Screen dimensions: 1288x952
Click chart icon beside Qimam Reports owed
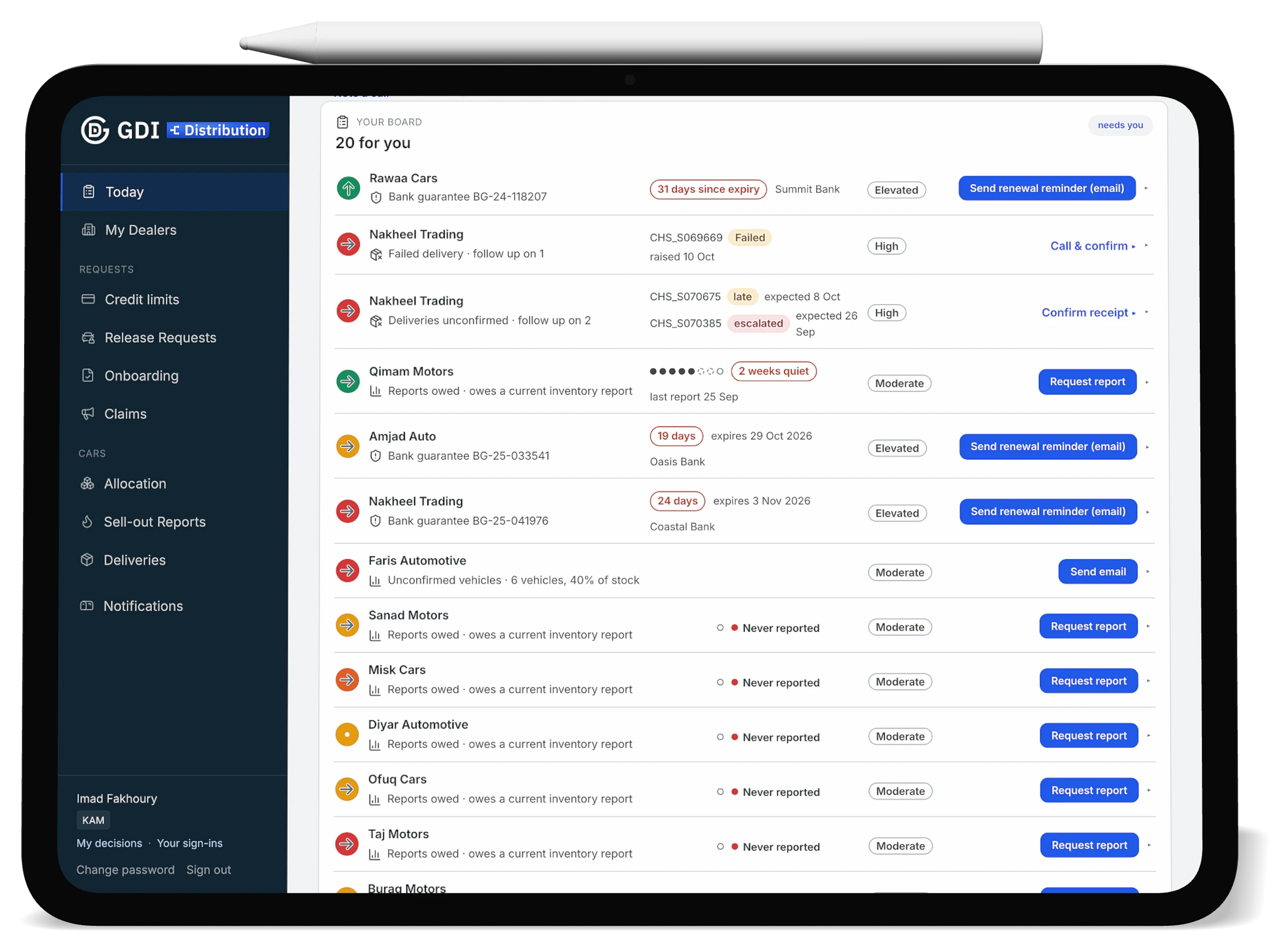pyautogui.click(x=376, y=391)
